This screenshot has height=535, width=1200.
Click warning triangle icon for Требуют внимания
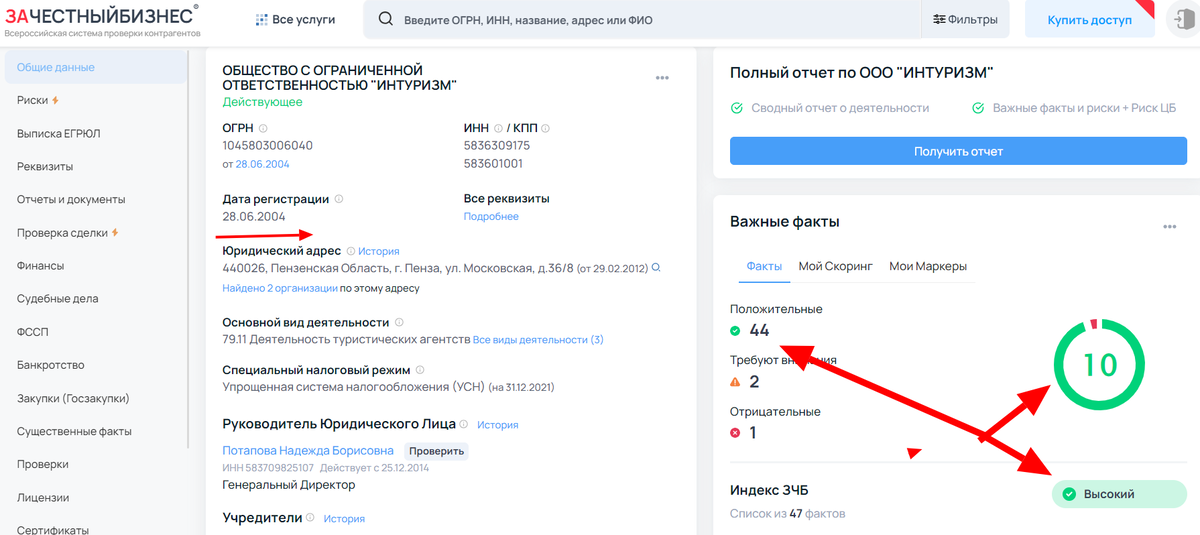[735, 382]
